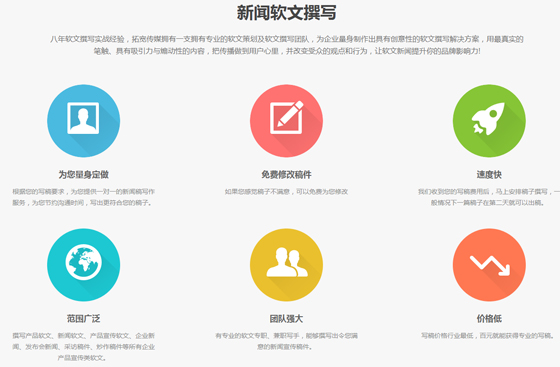560x367 pixels.
Task: Click the red pencil edit icon
Action: pos(286,121)
